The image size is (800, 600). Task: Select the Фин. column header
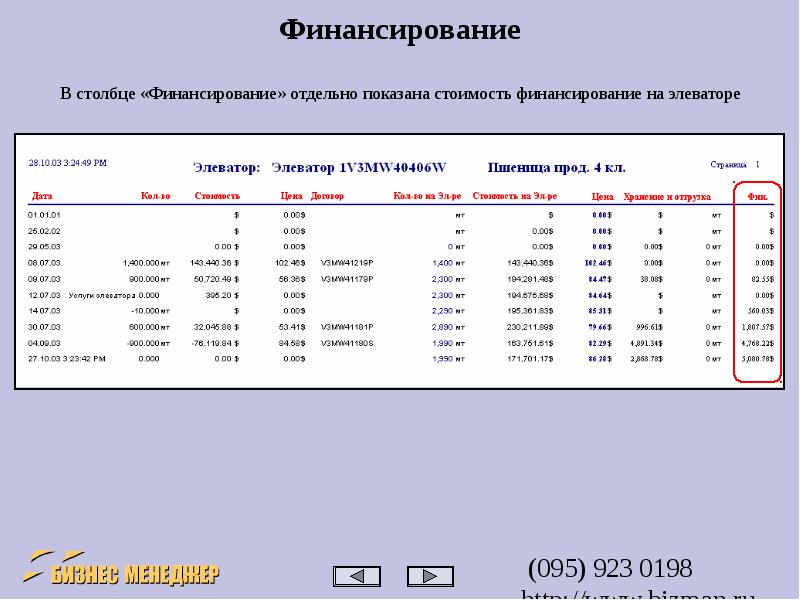(758, 197)
